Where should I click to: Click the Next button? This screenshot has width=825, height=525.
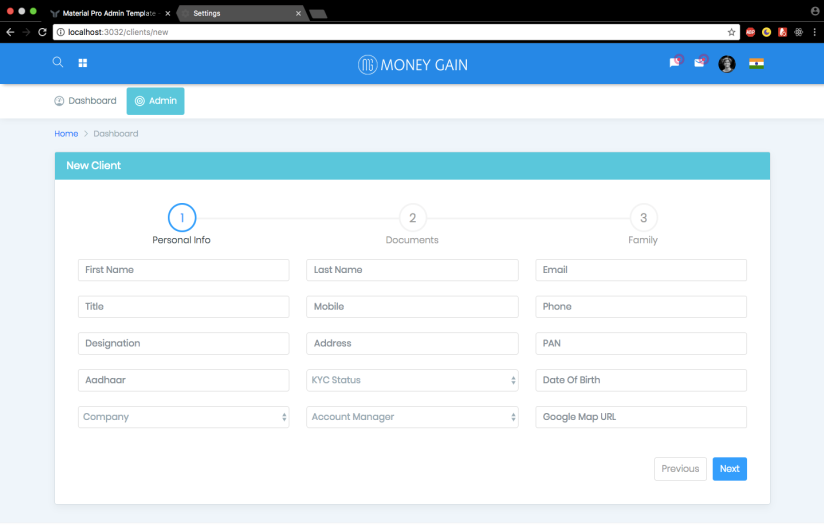click(729, 469)
